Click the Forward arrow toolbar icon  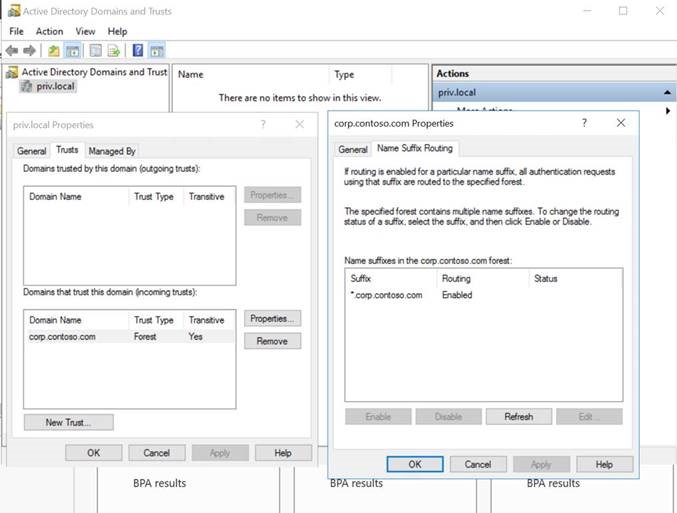click(29, 51)
